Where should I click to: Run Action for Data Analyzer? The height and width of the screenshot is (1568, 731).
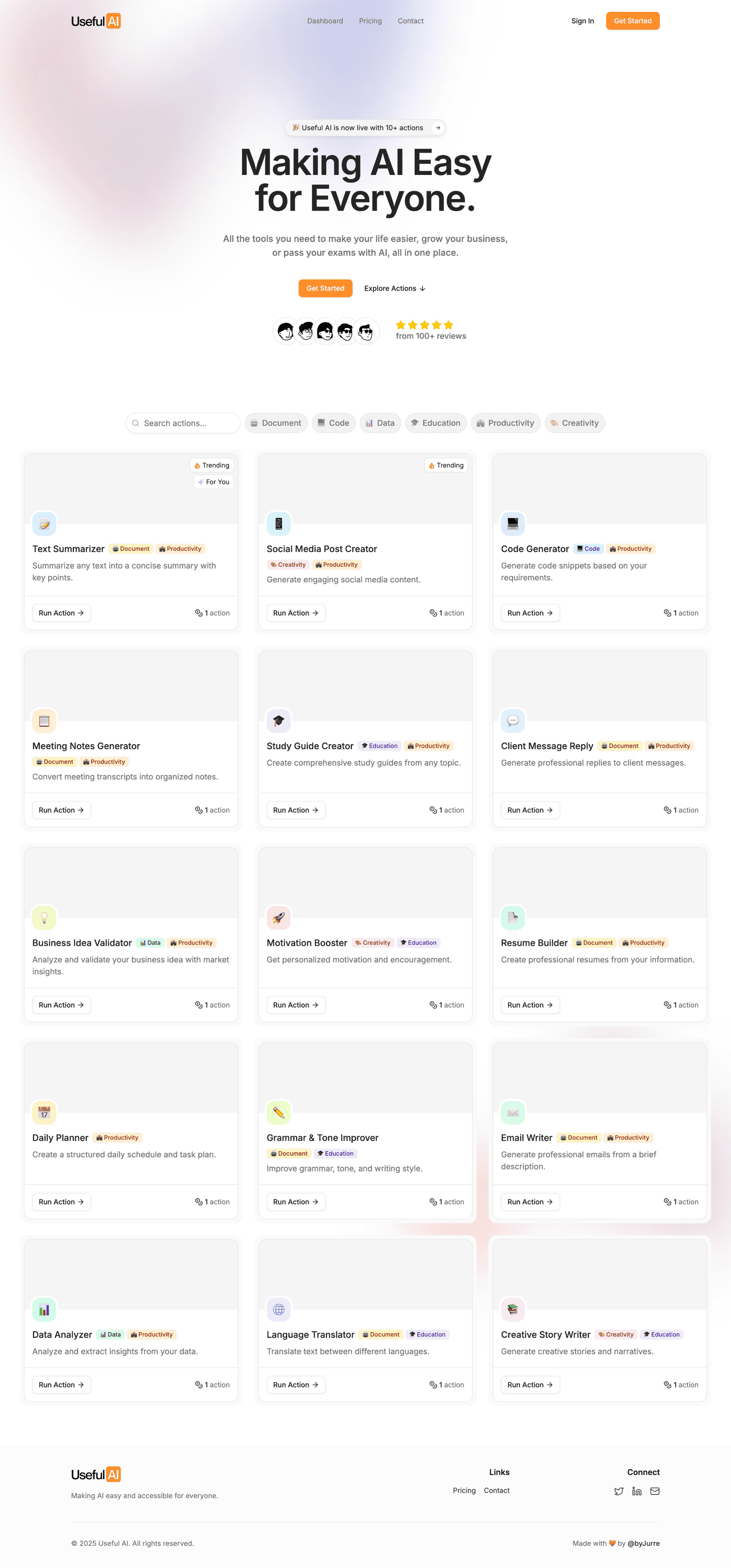click(62, 1385)
